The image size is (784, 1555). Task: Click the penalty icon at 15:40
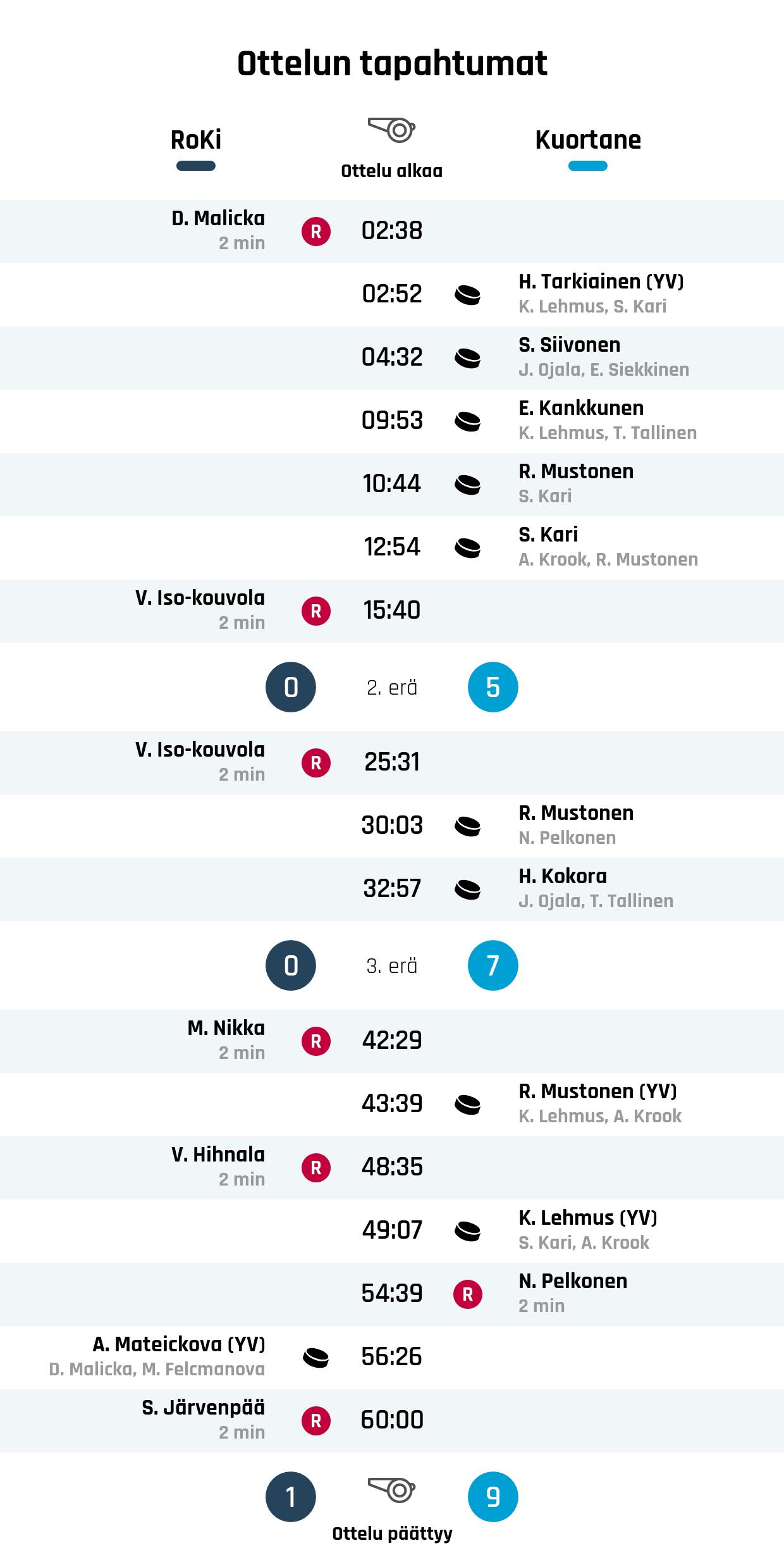click(316, 611)
